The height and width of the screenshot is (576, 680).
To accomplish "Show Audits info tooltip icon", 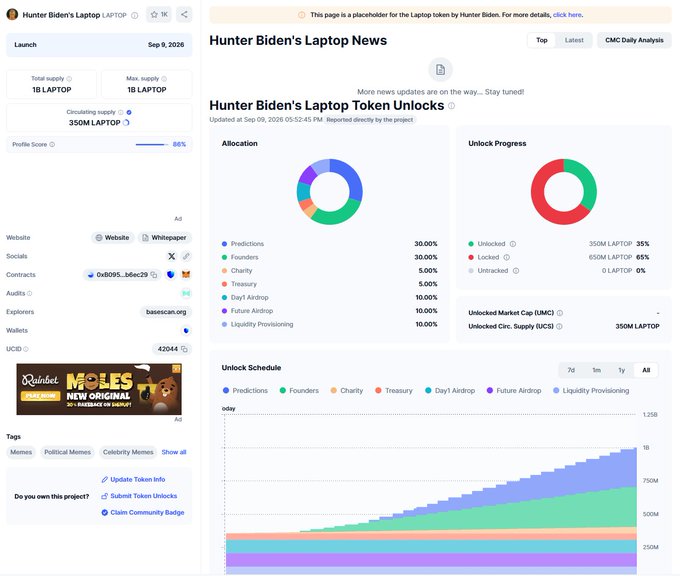I will click(29, 293).
